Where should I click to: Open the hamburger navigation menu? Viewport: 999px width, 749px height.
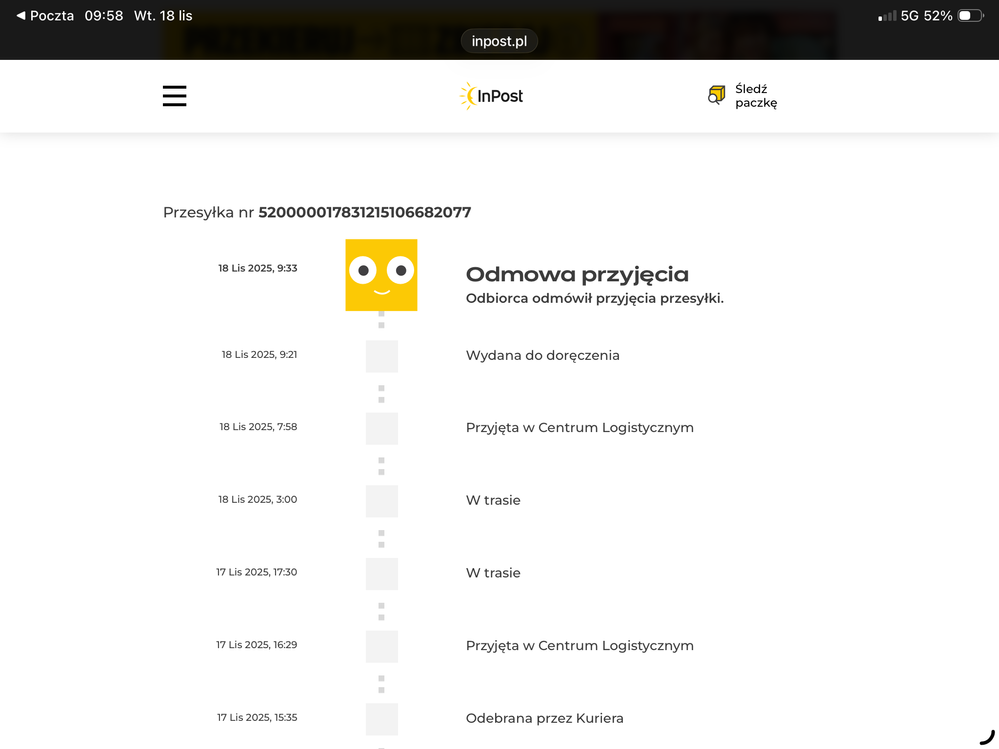tap(175, 96)
